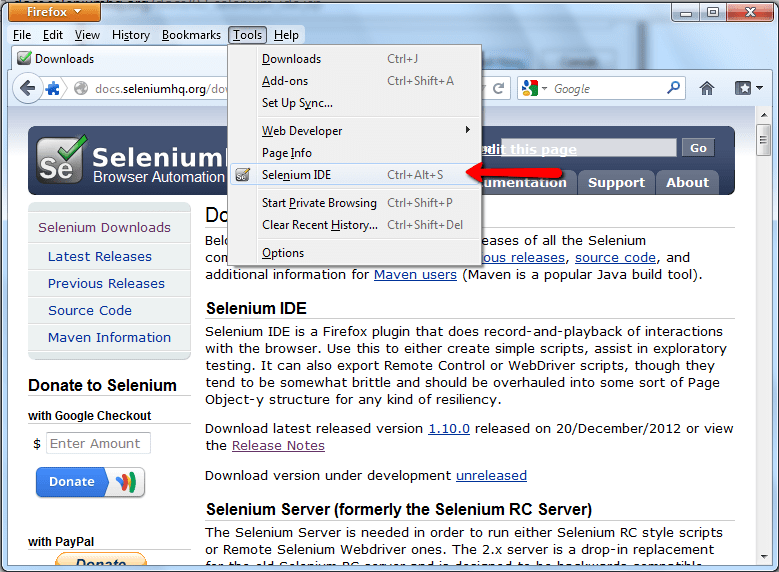Click the Selenium Se logo

coord(62,160)
